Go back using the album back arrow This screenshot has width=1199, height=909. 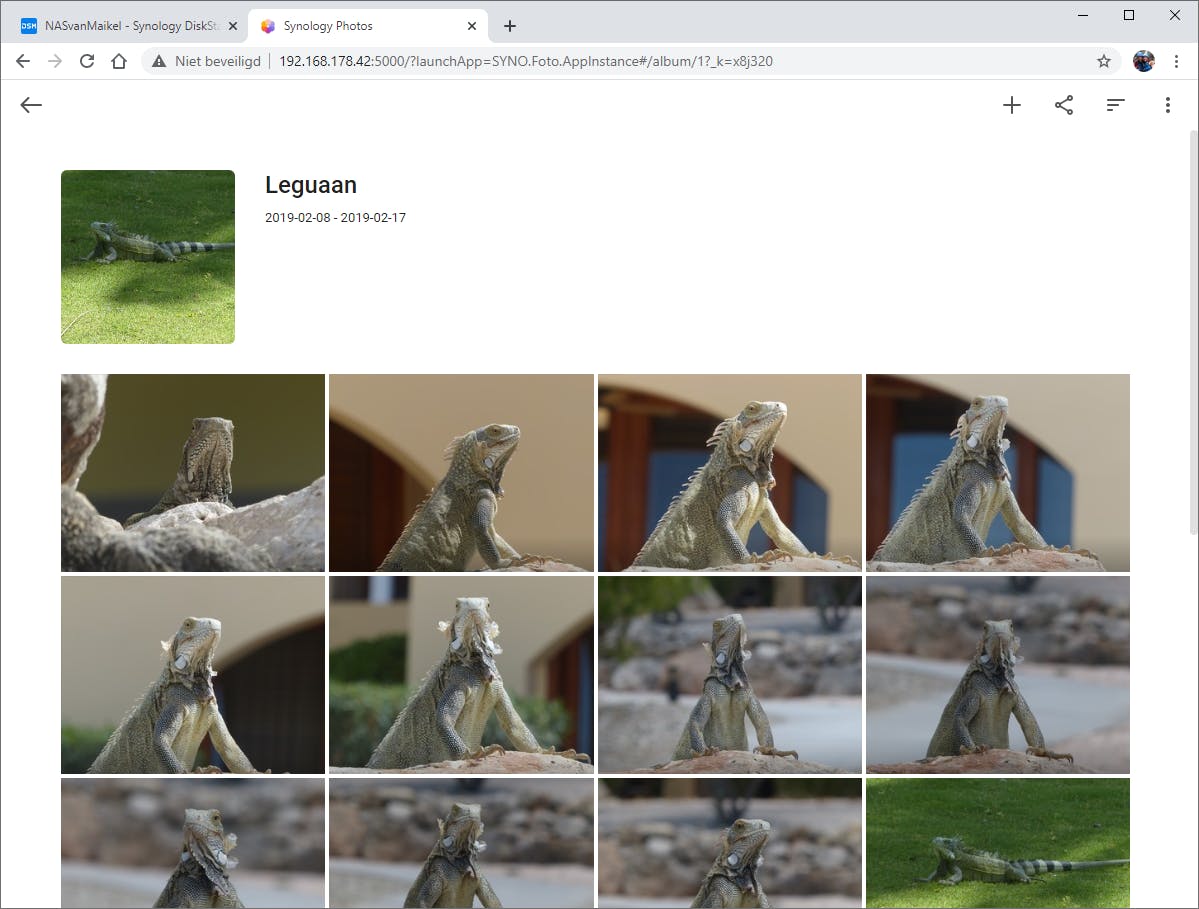click(x=31, y=105)
